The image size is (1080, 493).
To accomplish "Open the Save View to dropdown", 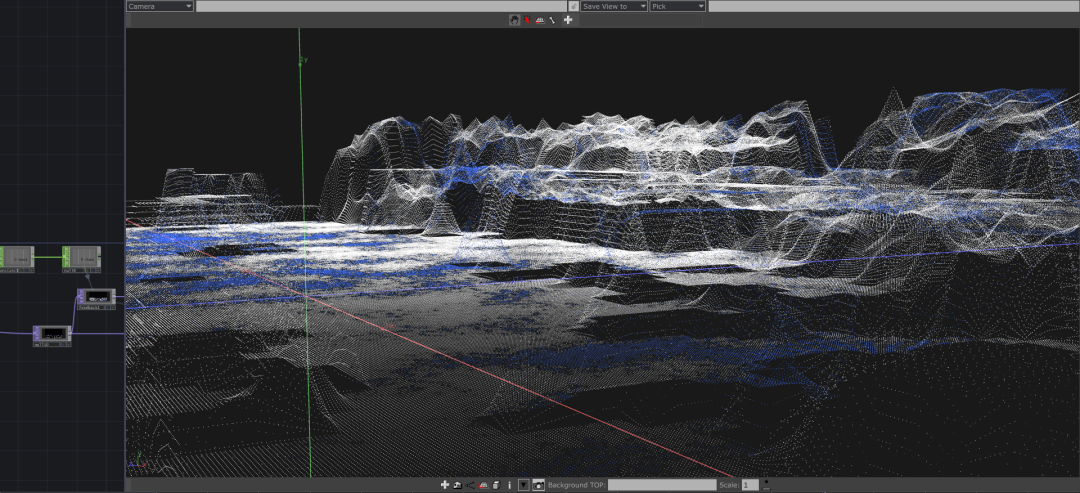I will [x=614, y=6].
